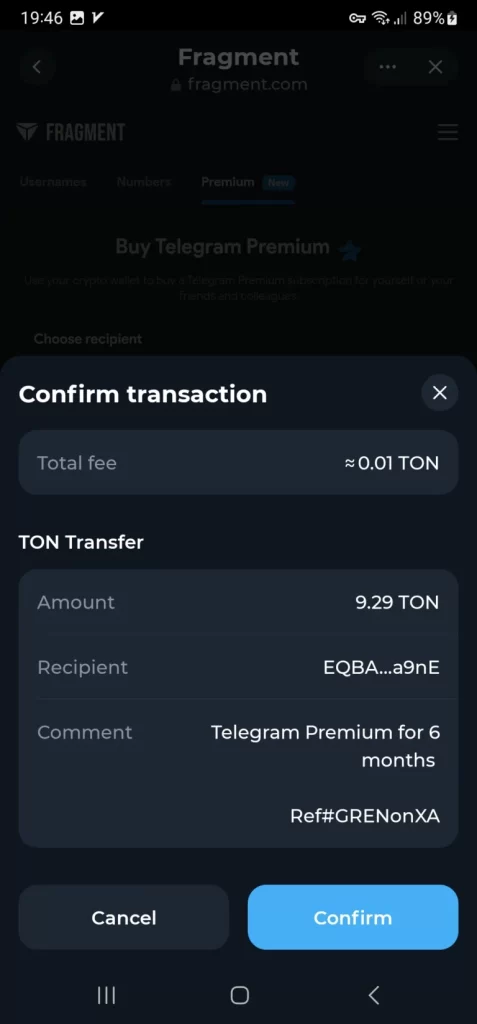Close the Fragment web view
The image size is (477, 1024).
(435, 67)
